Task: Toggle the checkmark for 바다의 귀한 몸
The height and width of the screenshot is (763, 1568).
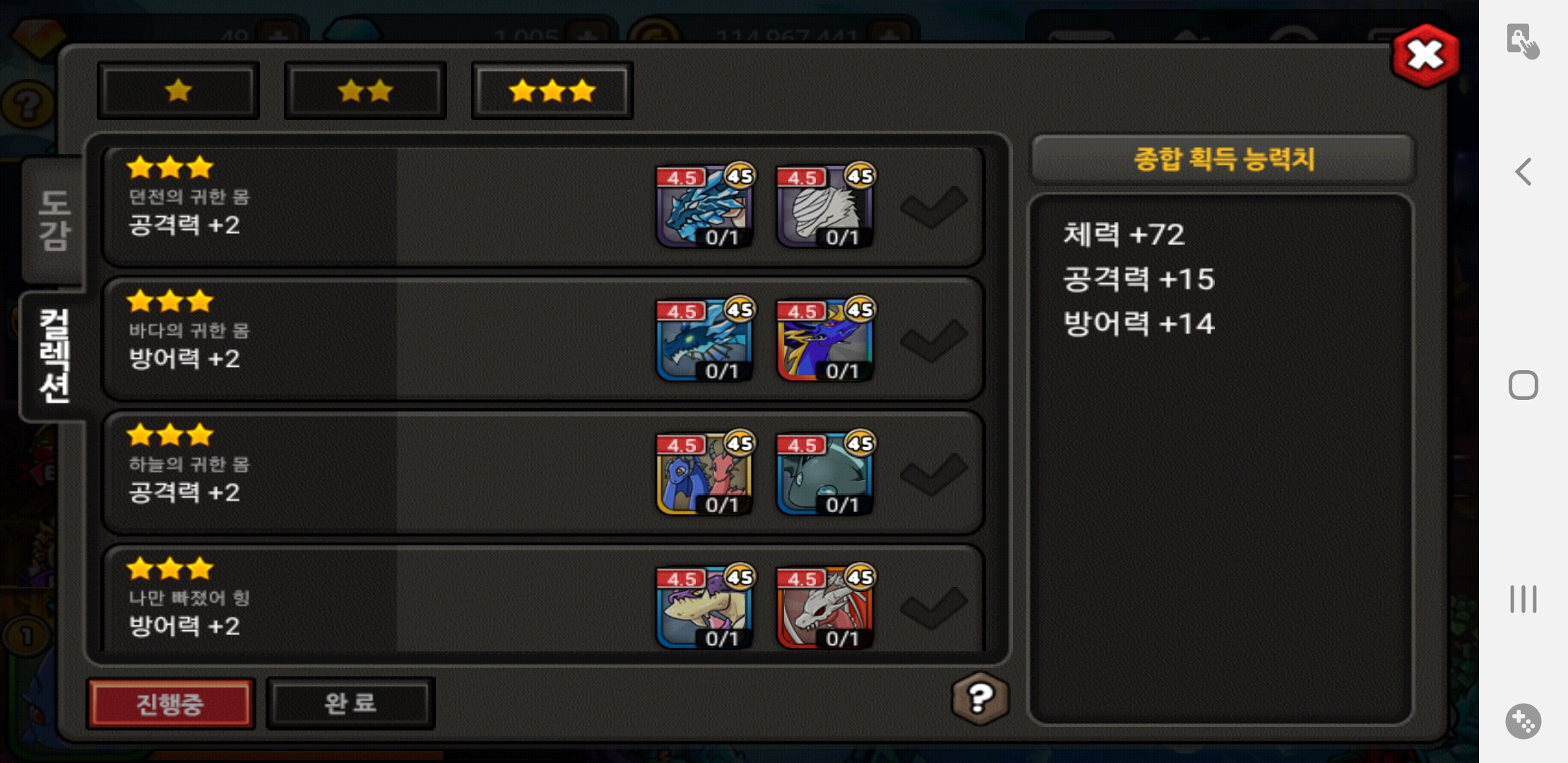Action: (934, 341)
